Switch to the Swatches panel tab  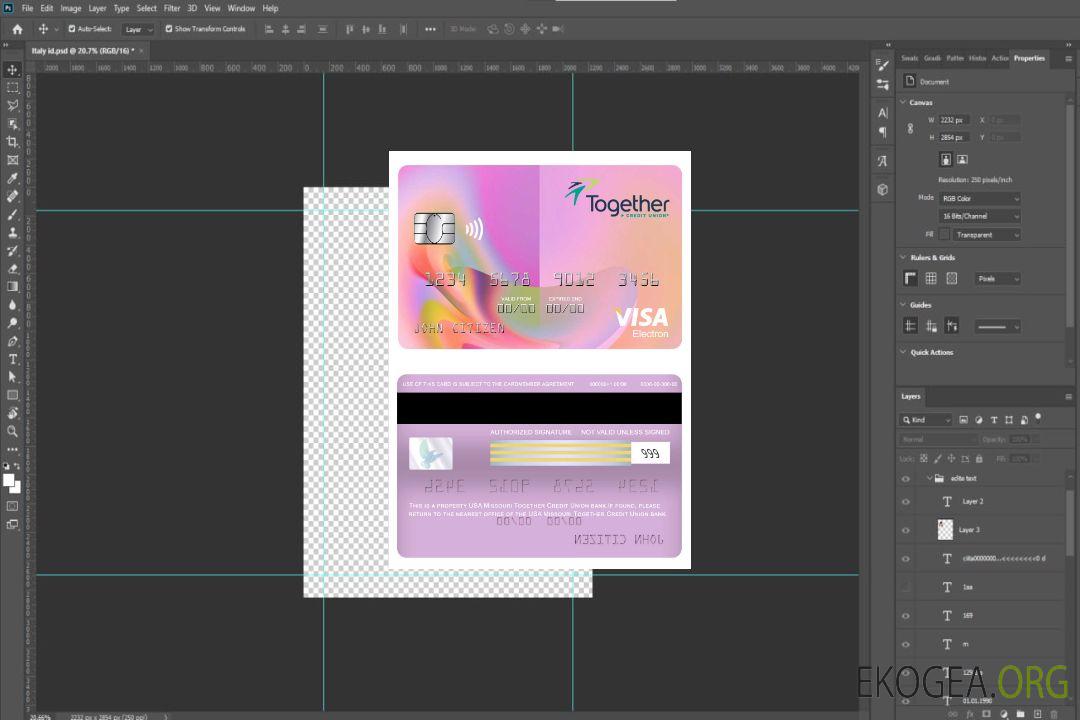pos(909,58)
